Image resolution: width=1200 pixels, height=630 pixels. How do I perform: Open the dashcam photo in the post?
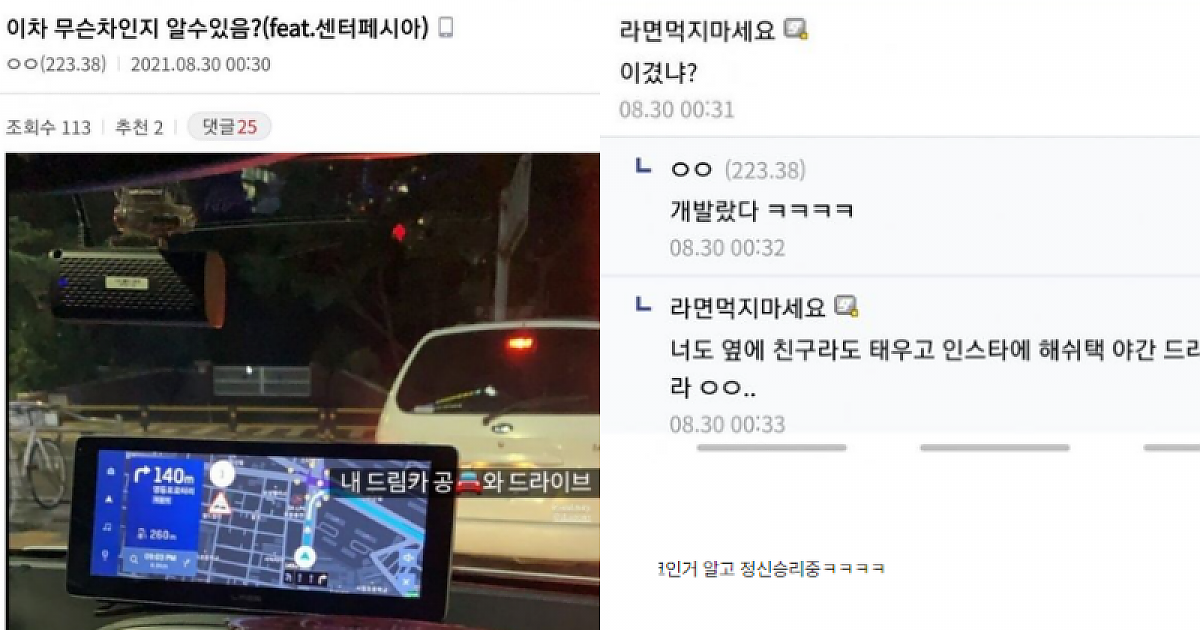tap(303, 391)
